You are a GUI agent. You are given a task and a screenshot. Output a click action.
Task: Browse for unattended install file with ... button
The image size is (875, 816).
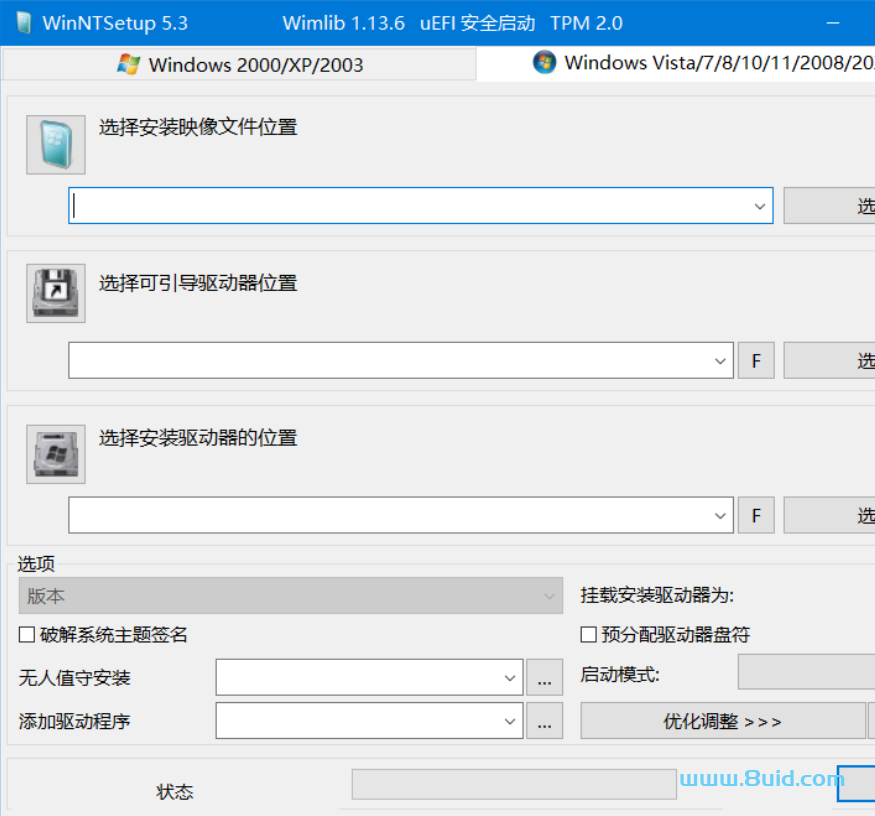tap(545, 678)
